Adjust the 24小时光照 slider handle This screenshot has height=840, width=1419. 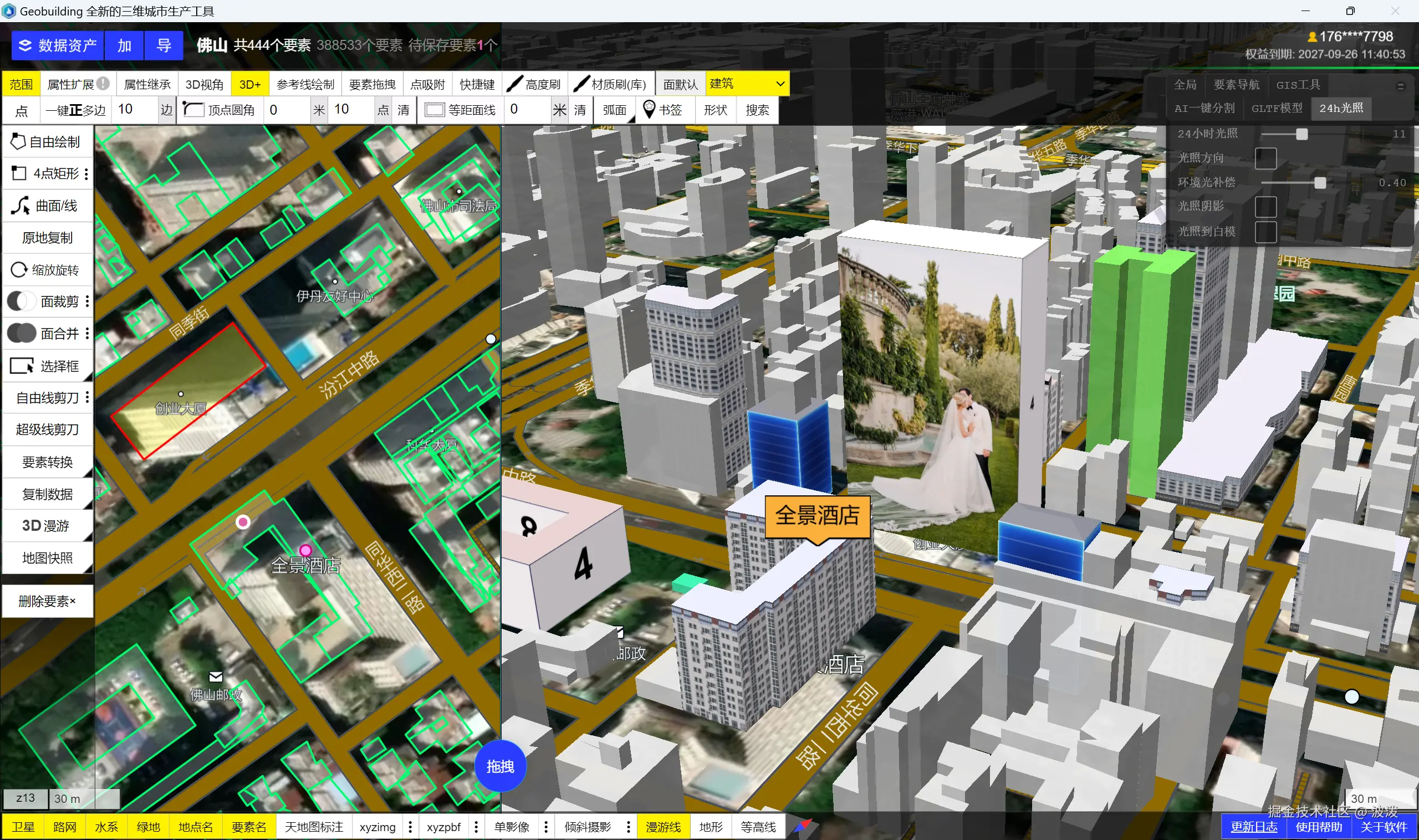(1302, 134)
